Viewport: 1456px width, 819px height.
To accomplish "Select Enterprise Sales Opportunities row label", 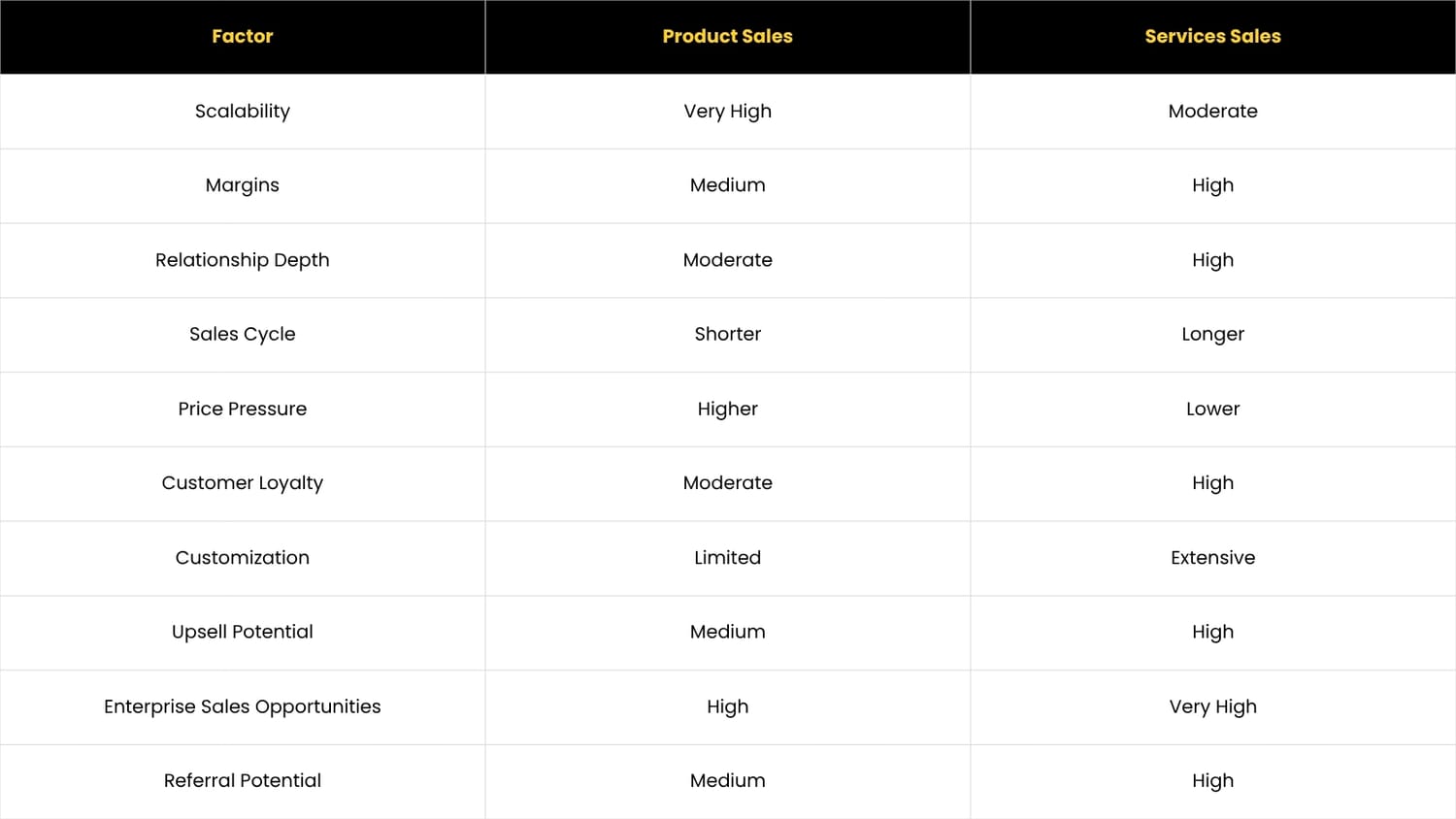I will (x=243, y=706).
